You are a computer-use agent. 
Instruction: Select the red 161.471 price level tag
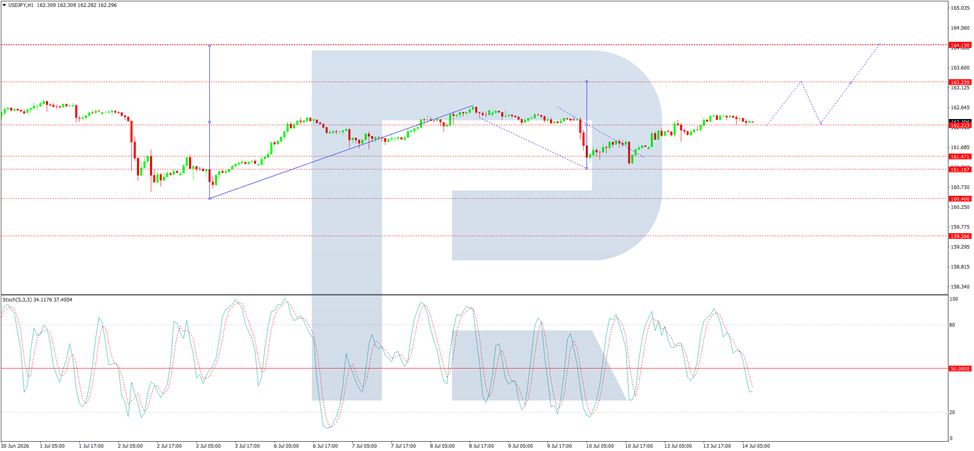point(960,157)
